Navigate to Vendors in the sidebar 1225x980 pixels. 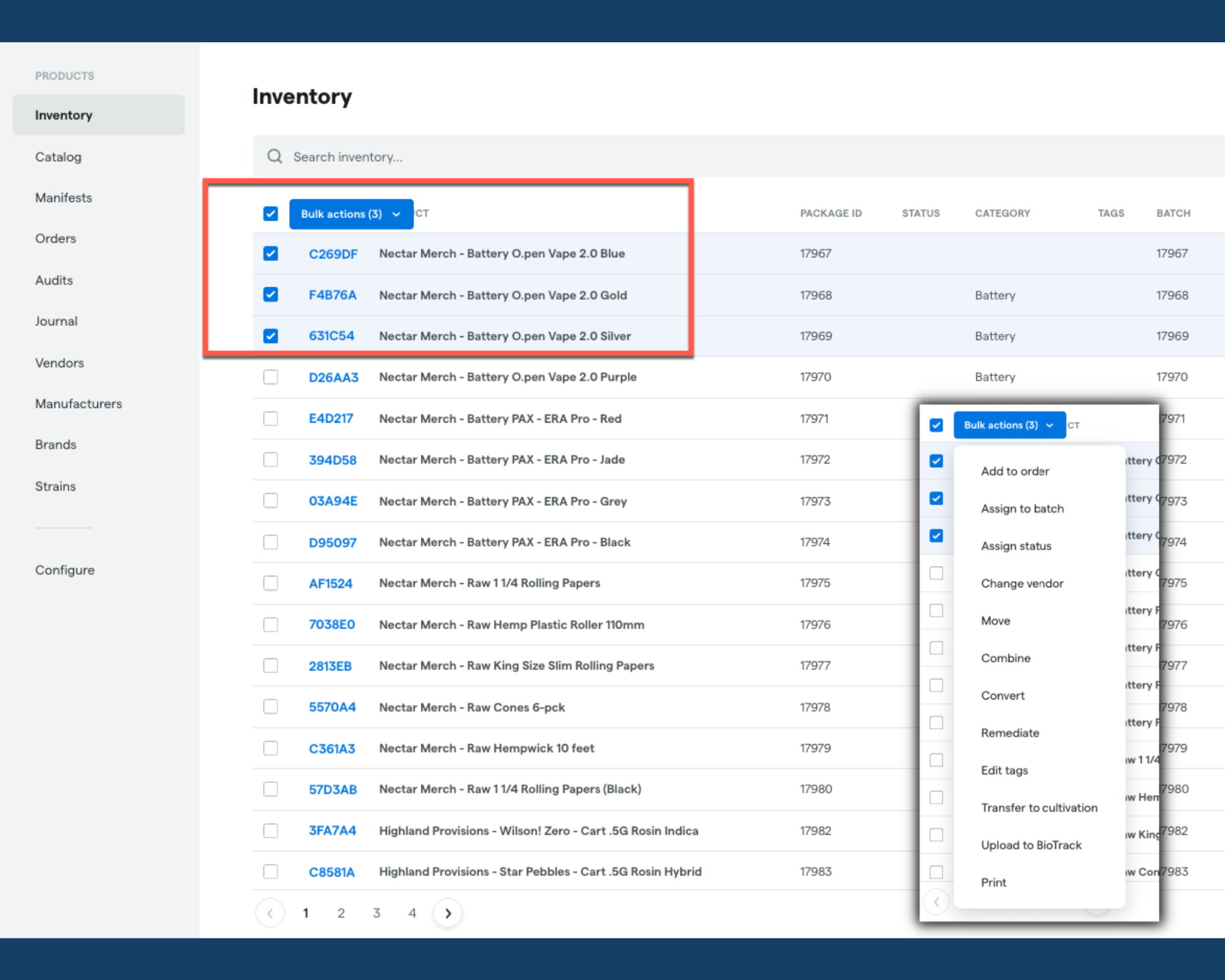[59, 363]
